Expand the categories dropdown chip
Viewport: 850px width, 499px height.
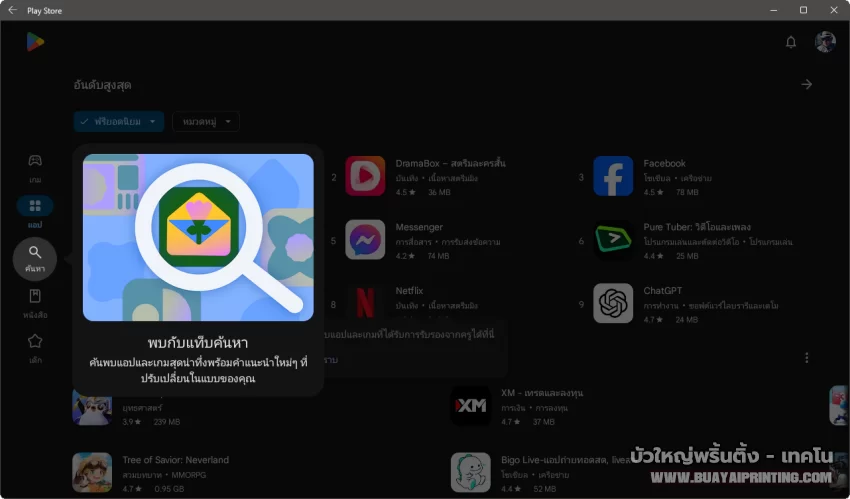point(206,121)
